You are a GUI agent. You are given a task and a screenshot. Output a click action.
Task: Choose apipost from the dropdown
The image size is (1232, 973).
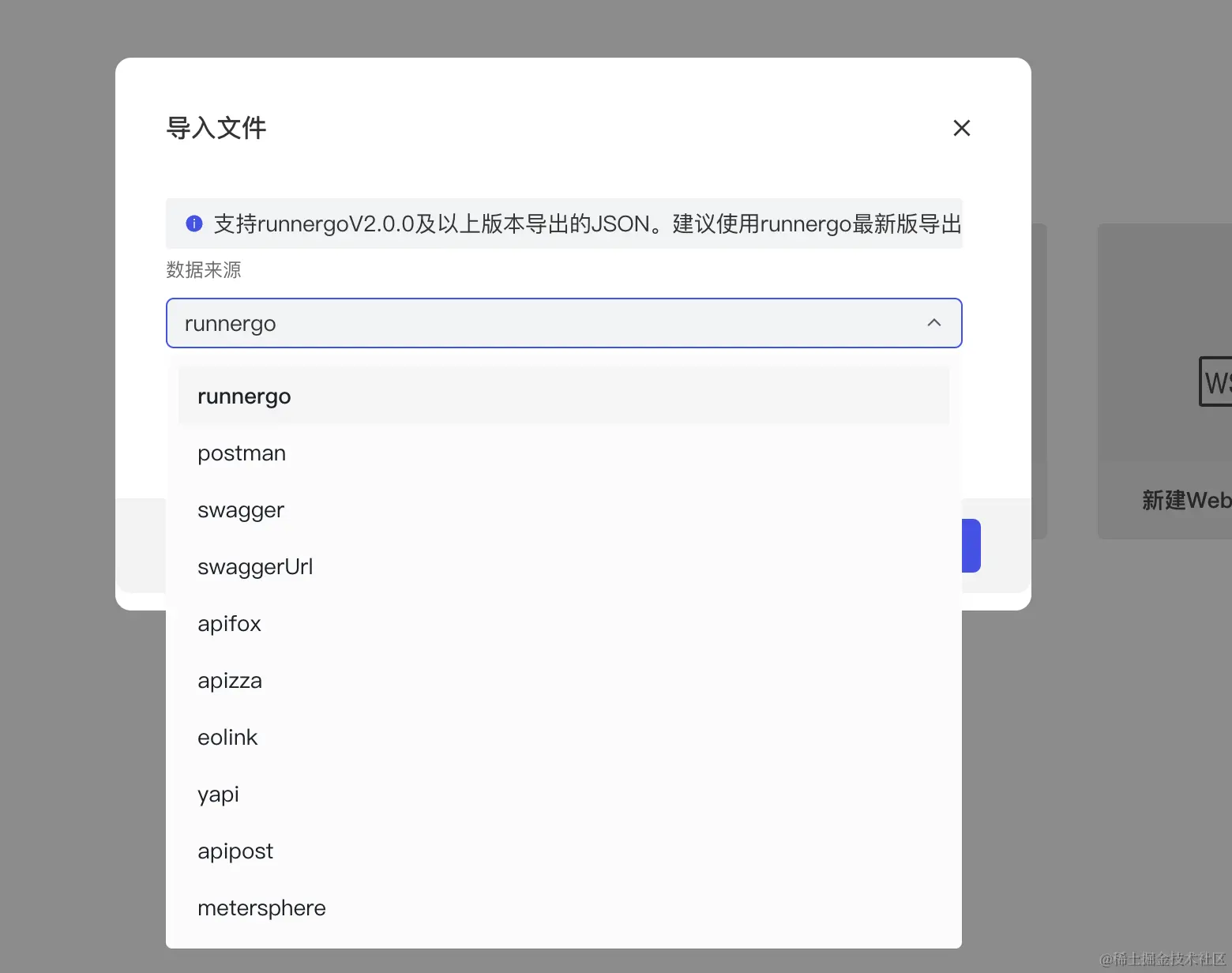564,851
